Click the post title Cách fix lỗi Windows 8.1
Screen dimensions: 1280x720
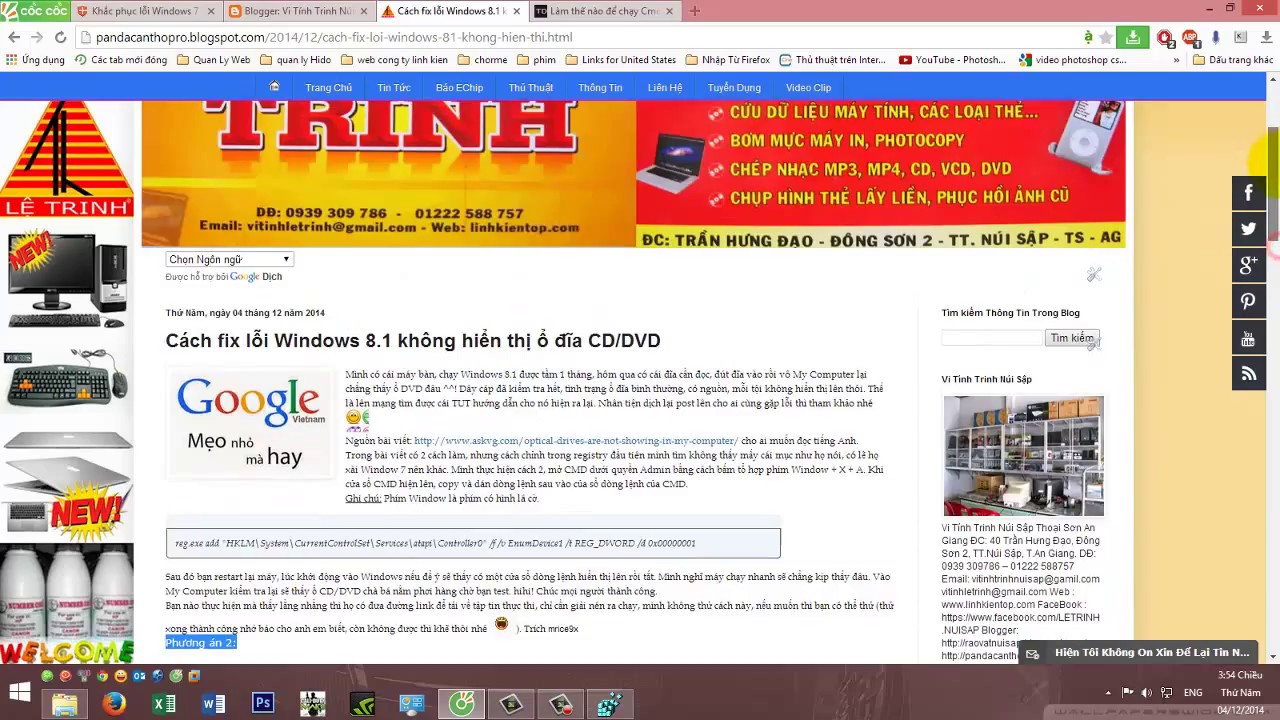(413, 341)
